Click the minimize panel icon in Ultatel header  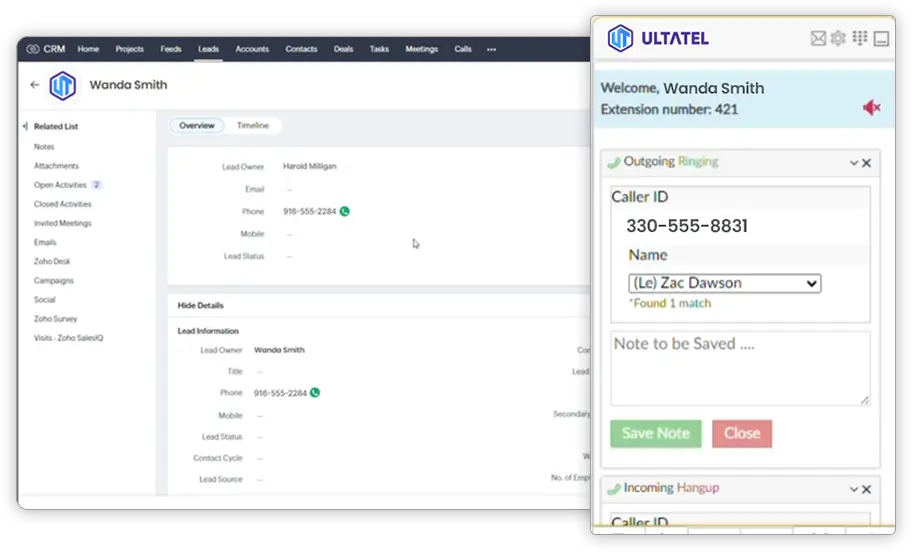tap(881, 39)
